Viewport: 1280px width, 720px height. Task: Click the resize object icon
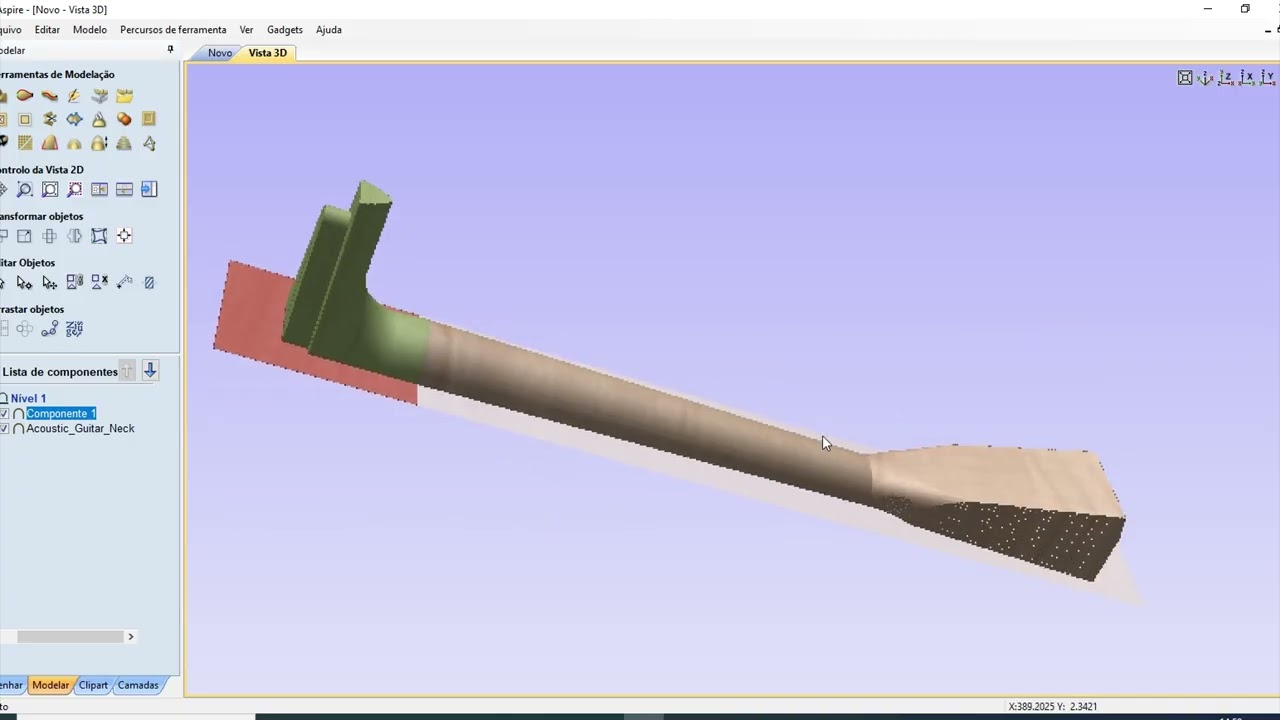click(25, 236)
